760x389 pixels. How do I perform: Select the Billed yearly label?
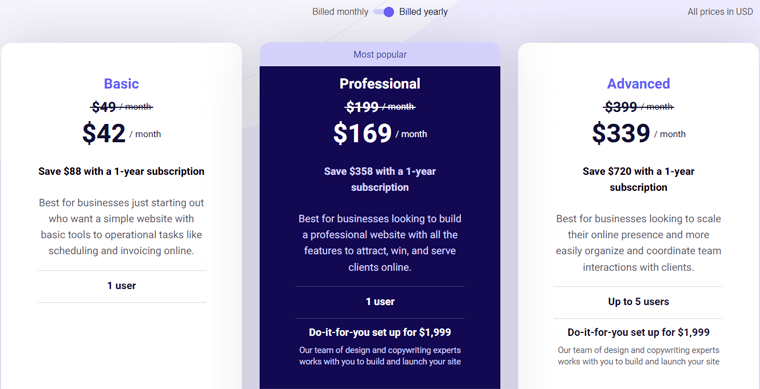point(423,12)
